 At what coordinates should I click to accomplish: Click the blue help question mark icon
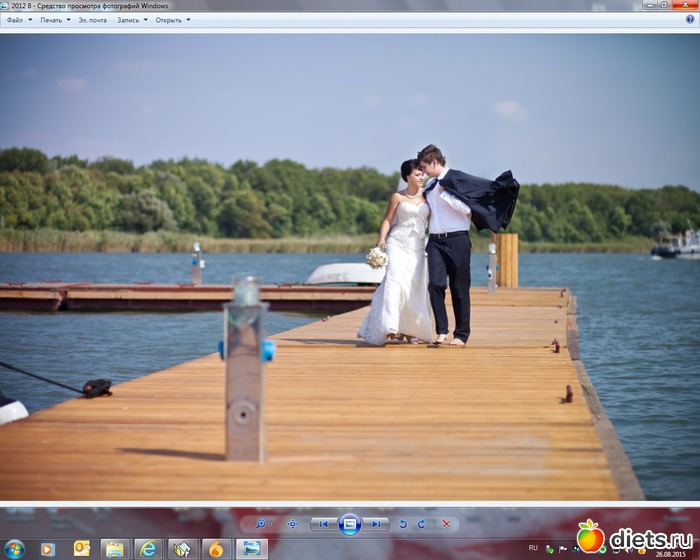click(690, 19)
